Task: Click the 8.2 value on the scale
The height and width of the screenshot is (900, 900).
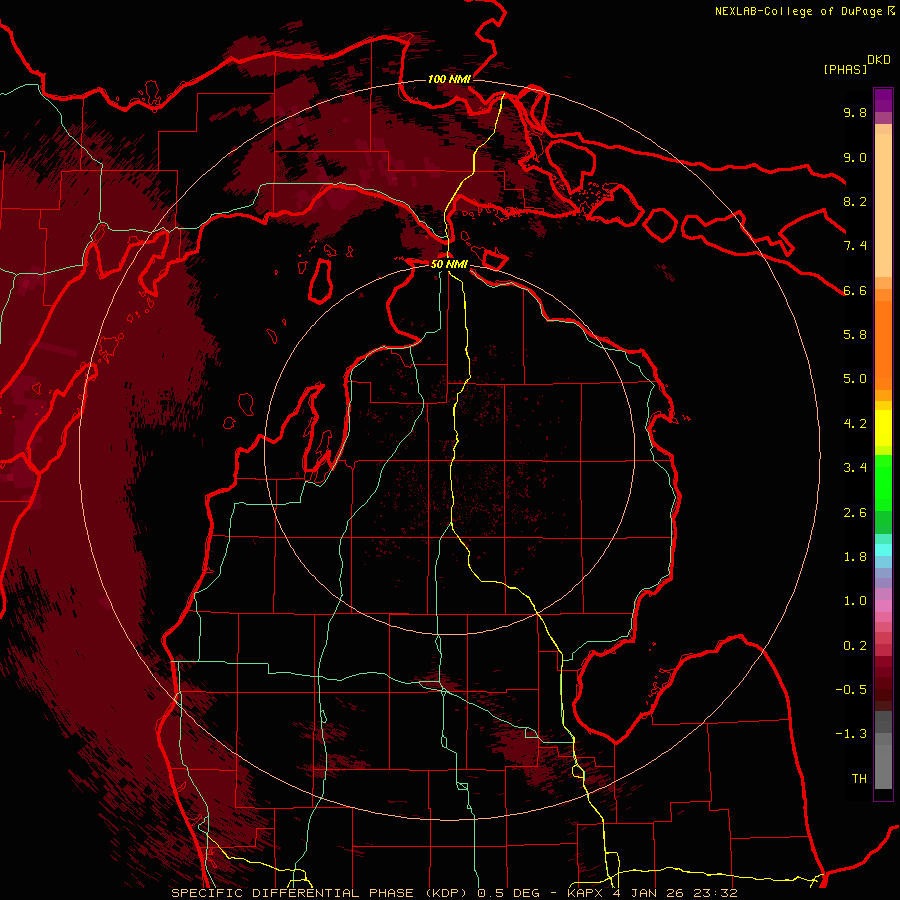Action: tap(855, 201)
